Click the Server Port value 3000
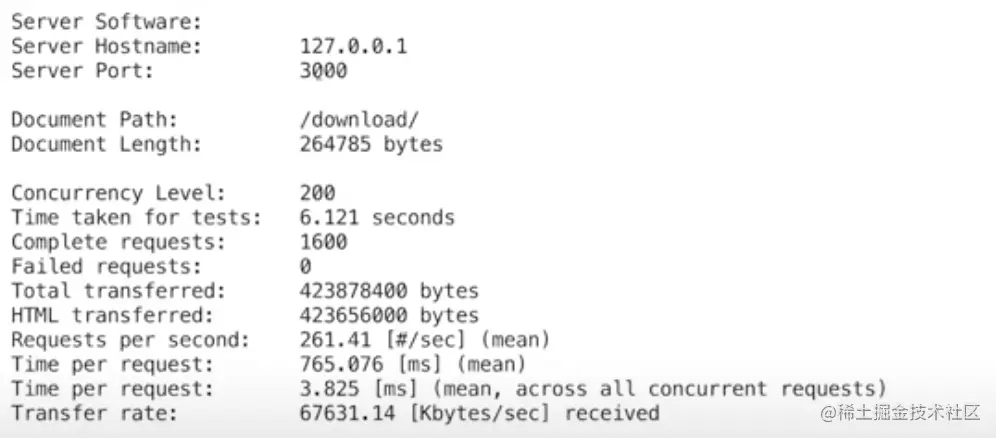Viewport: 996px width, 438px height. click(323, 70)
